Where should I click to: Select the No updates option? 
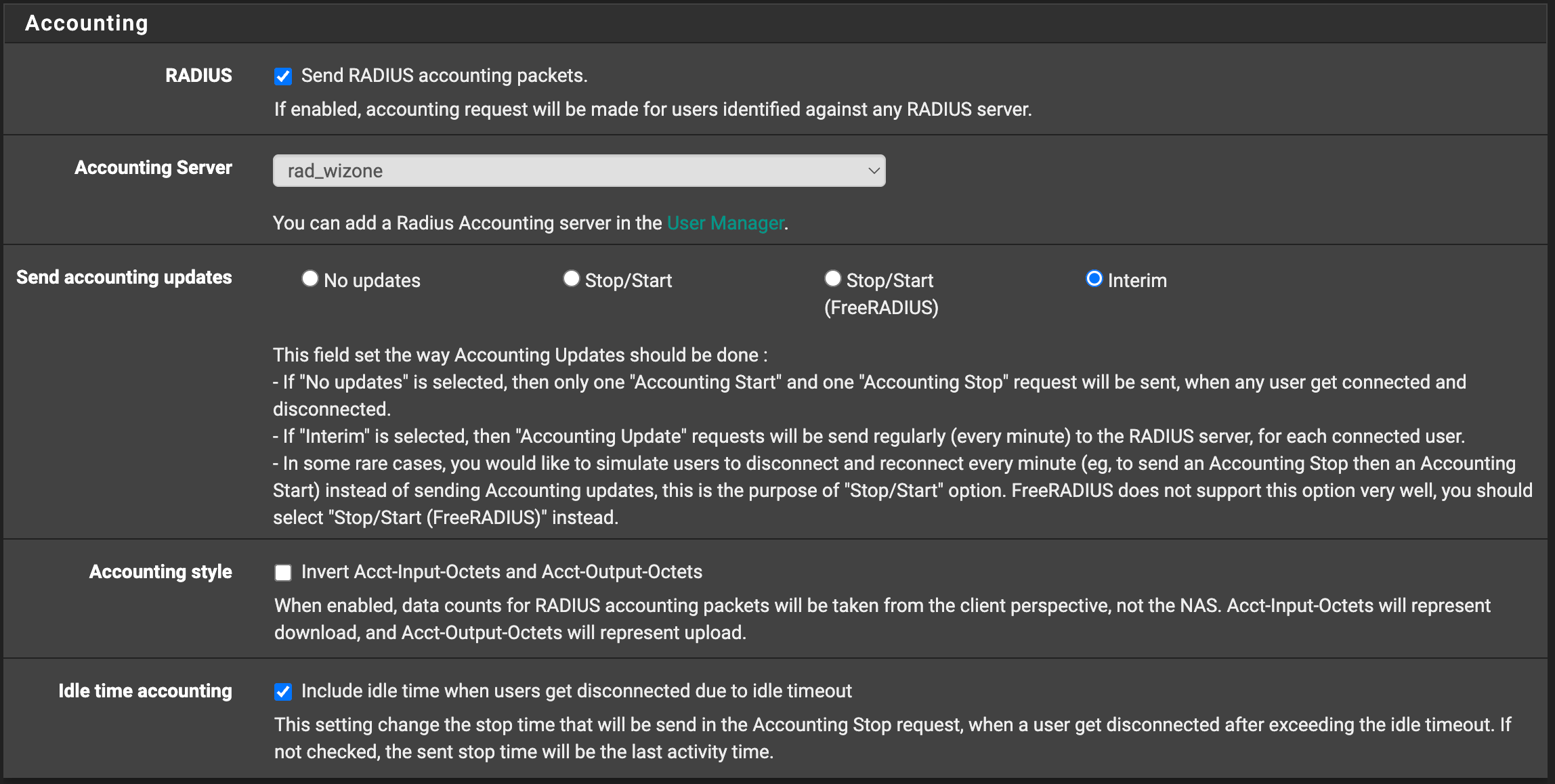pyautogui.click(x=310, y=278)
